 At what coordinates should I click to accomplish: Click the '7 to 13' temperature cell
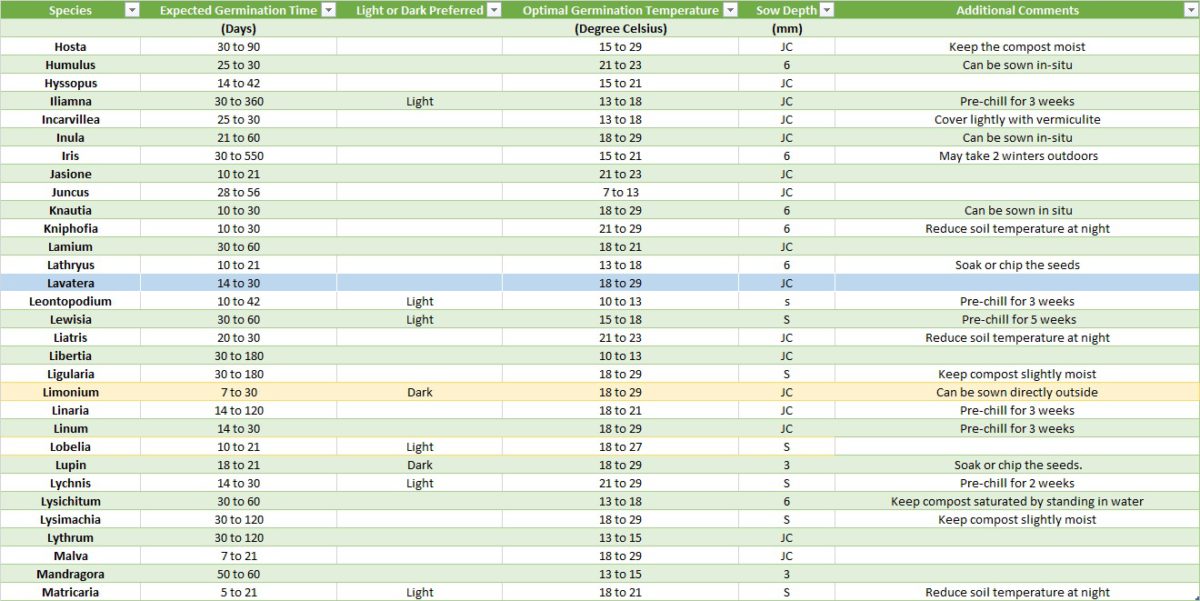(620, 192)
